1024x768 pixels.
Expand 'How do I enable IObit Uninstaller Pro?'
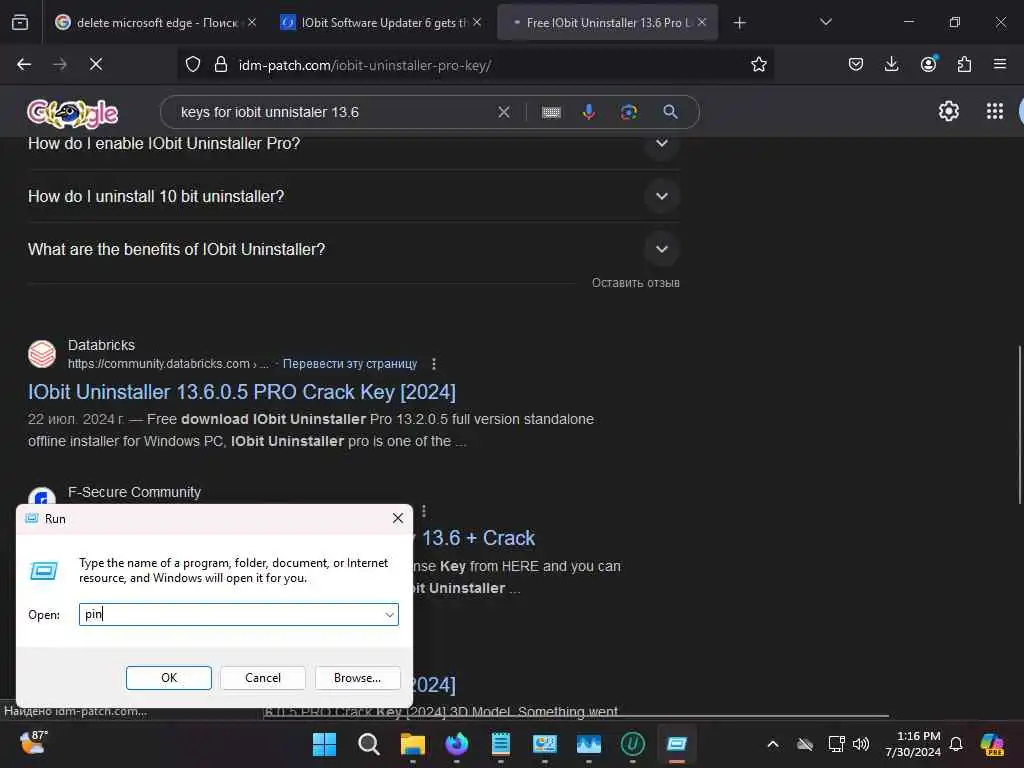[x=353, y=143]
